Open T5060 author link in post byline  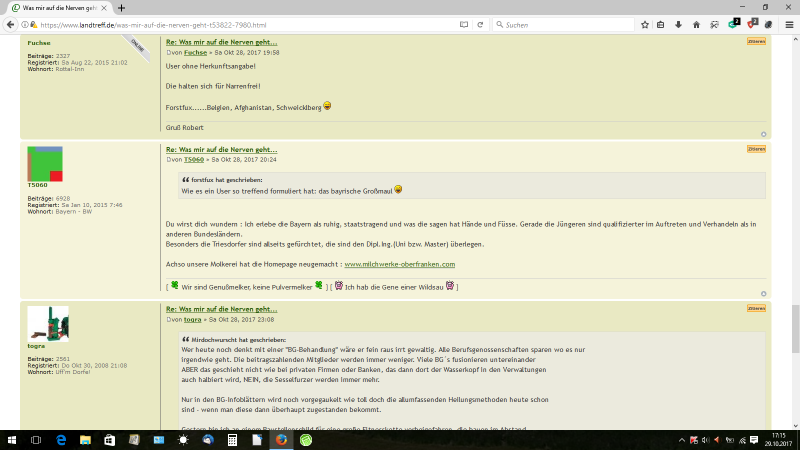pyautogui.click(x=194, y=160)
